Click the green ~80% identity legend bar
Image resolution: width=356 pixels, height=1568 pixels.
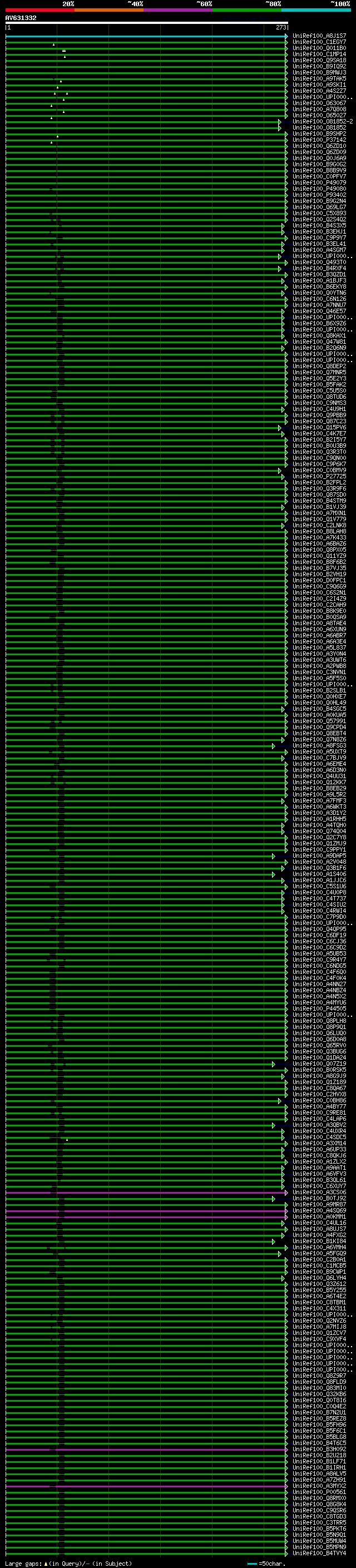point(247,10)
